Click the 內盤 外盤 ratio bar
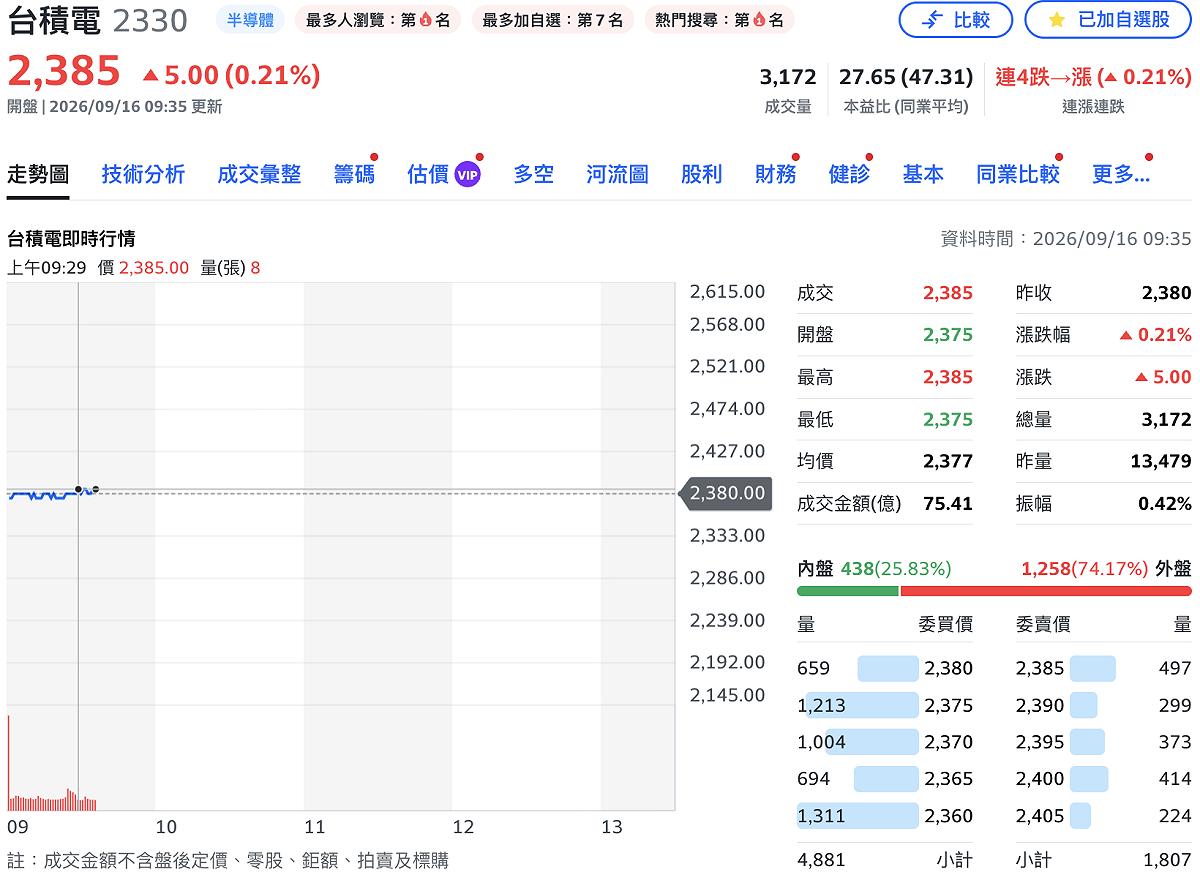 click(x=994, y=591)
